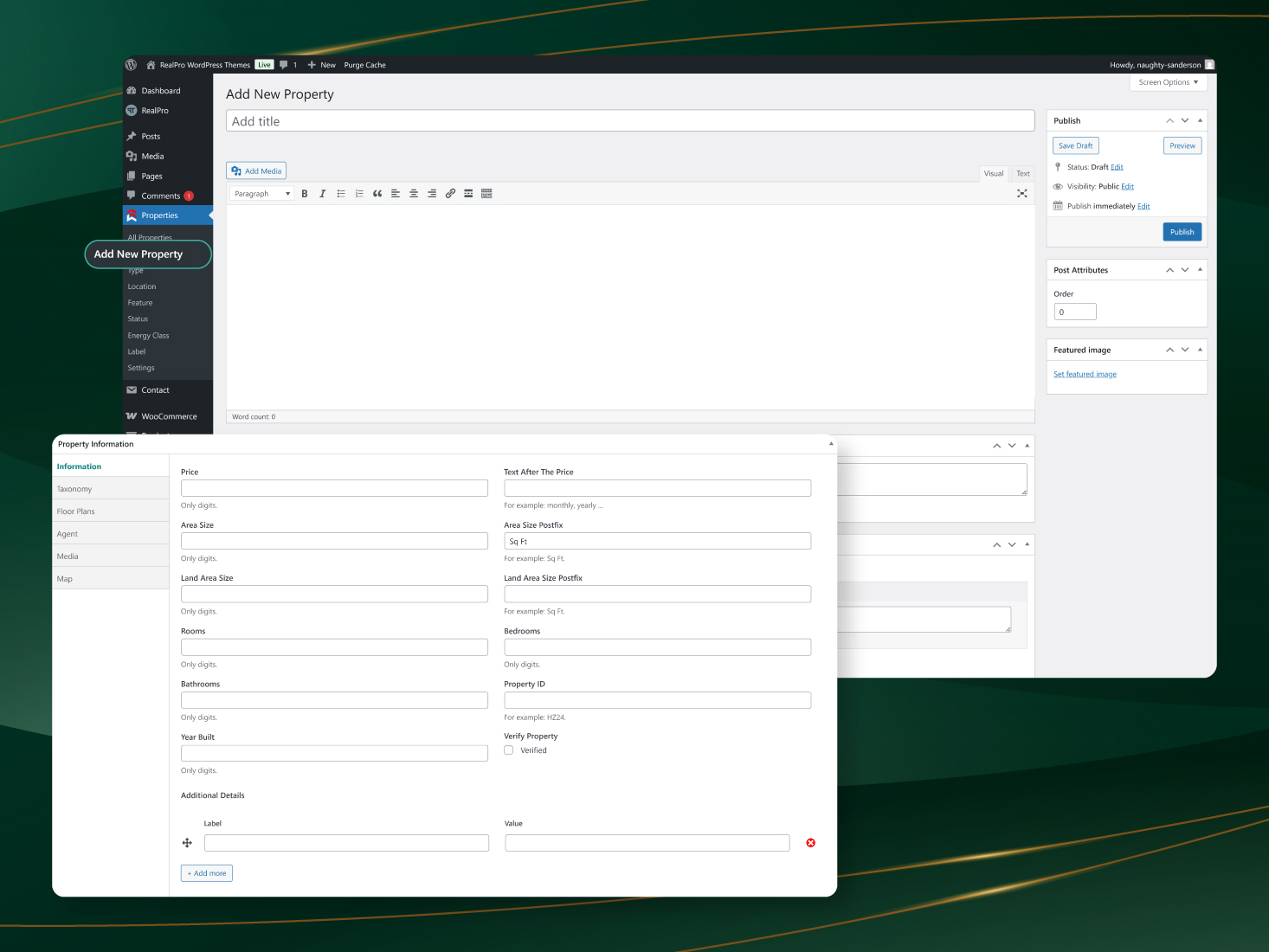The width and height of the screenshot is (1269, 952).
Task: Click the Set featured image link
Action: coord(1085,375)
